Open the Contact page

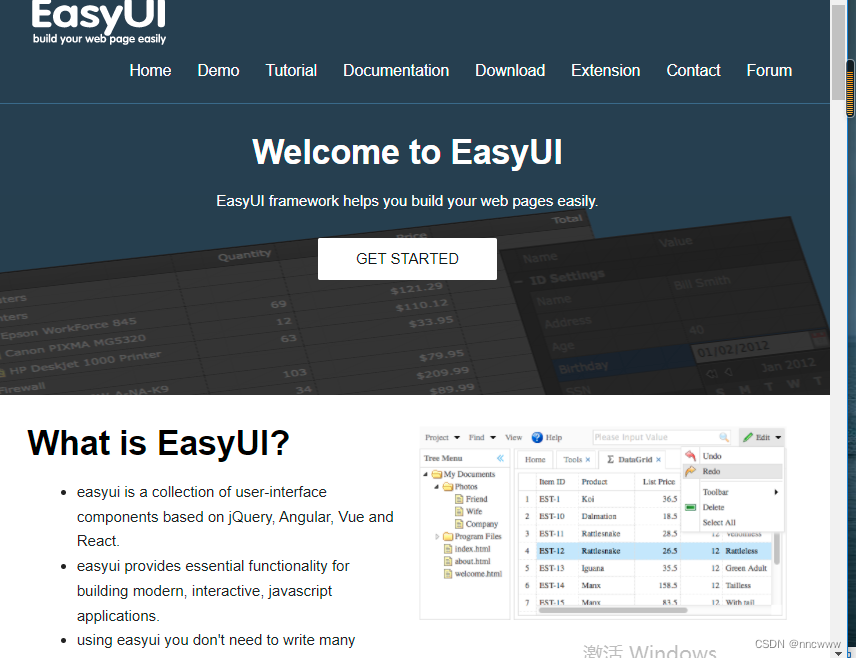click(x=693, y=70)
